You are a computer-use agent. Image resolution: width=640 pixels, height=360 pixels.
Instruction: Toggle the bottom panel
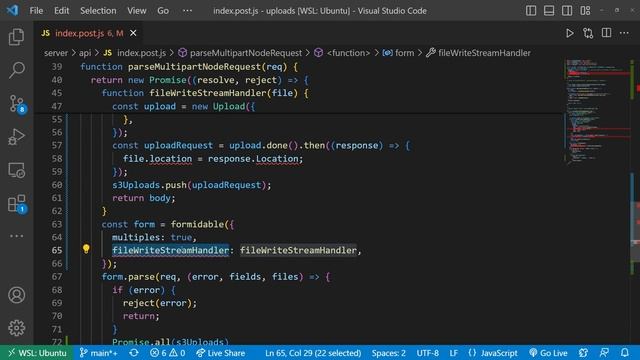(549, 11)
